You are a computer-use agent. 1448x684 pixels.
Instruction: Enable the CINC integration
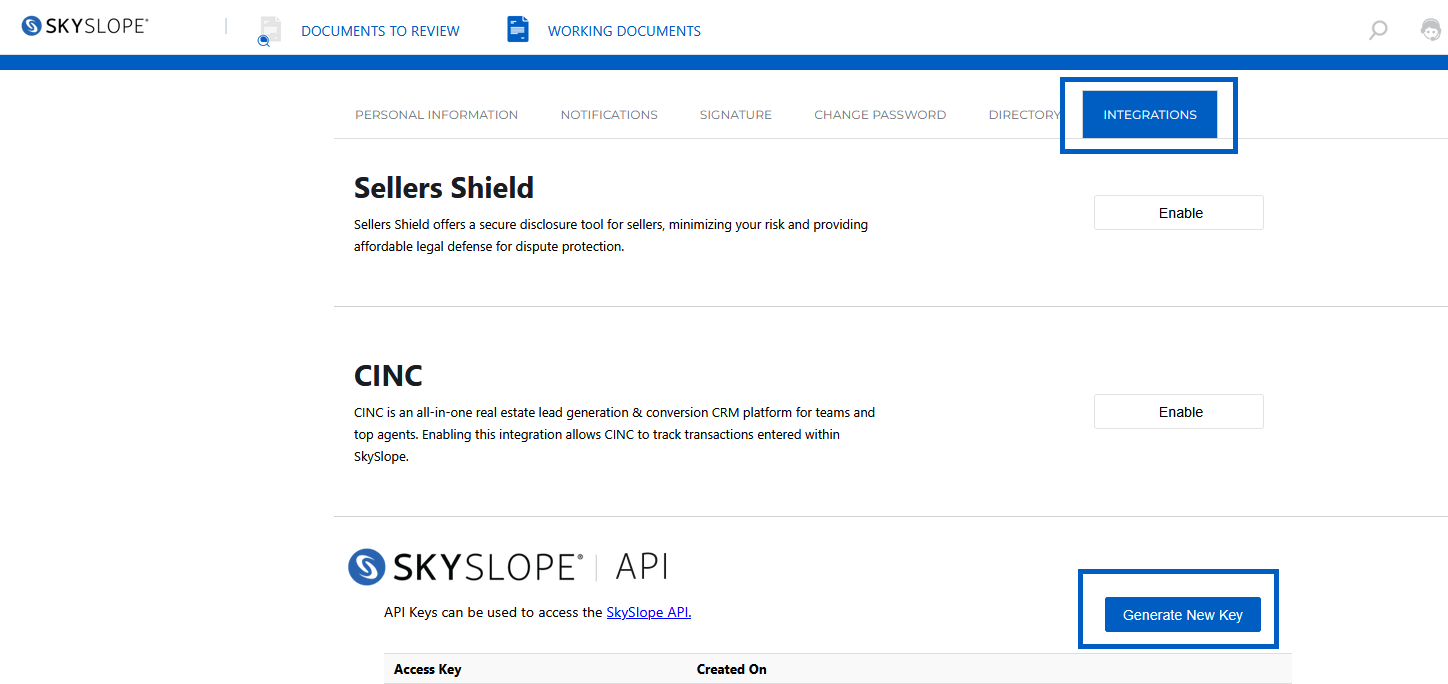(x=1179, y=412)
